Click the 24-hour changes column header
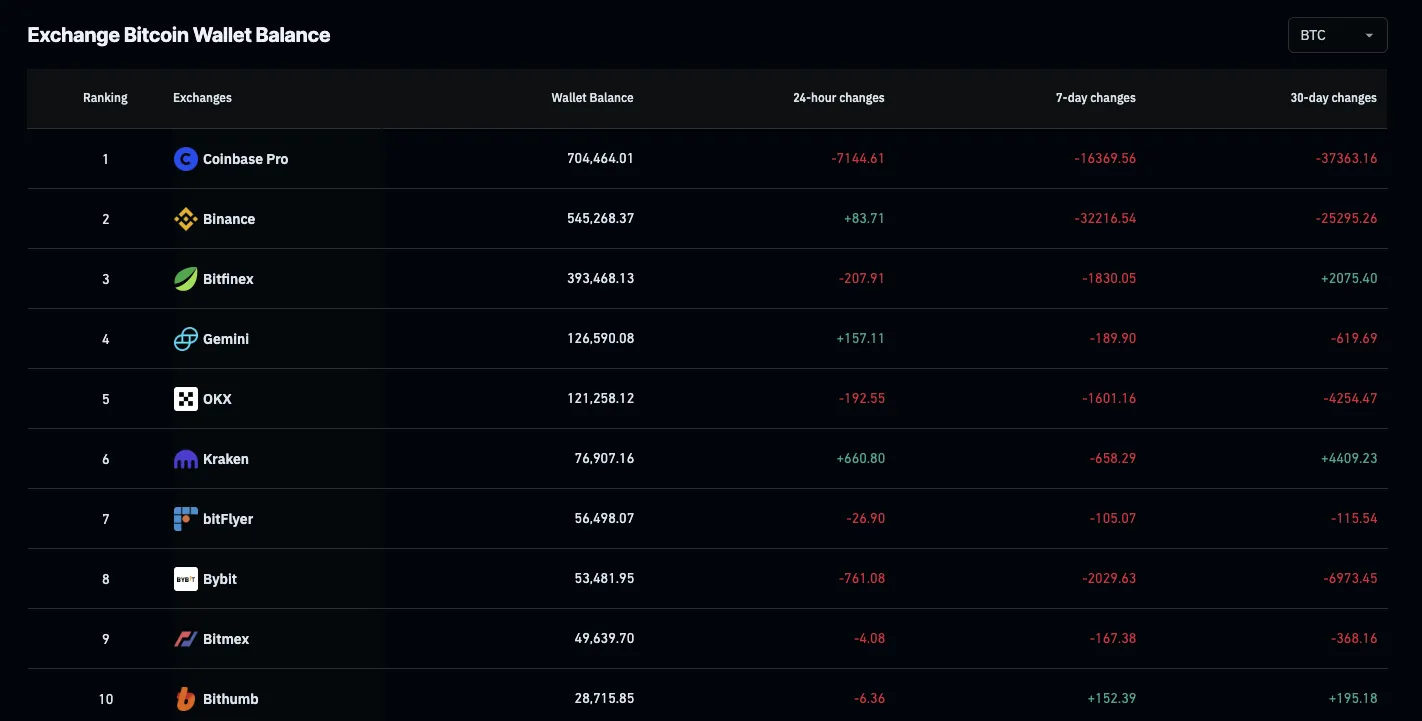This screenshot has height=721, width=1422. click(x=838, y=97)
